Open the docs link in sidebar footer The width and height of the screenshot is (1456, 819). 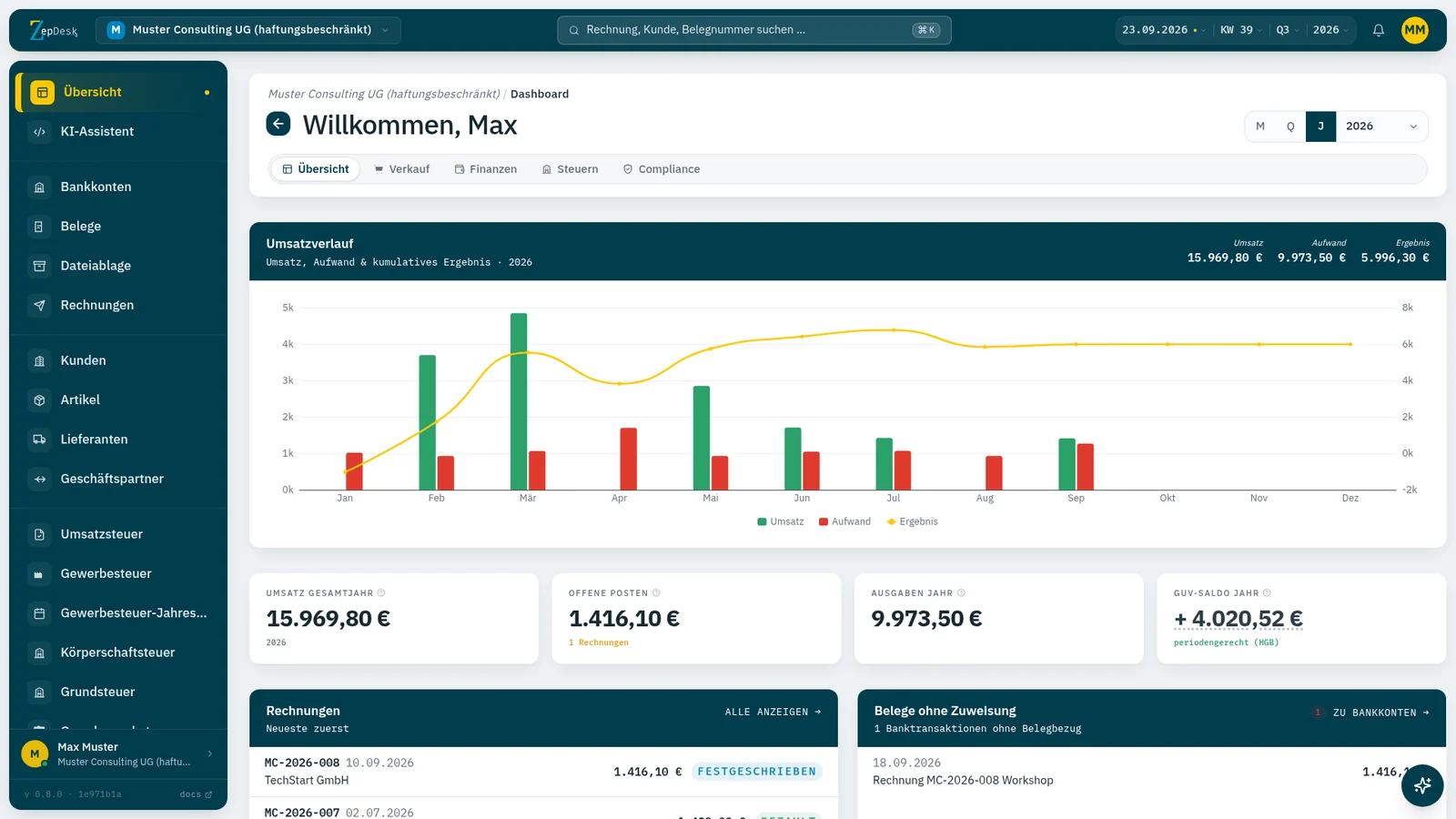[196, 794]
